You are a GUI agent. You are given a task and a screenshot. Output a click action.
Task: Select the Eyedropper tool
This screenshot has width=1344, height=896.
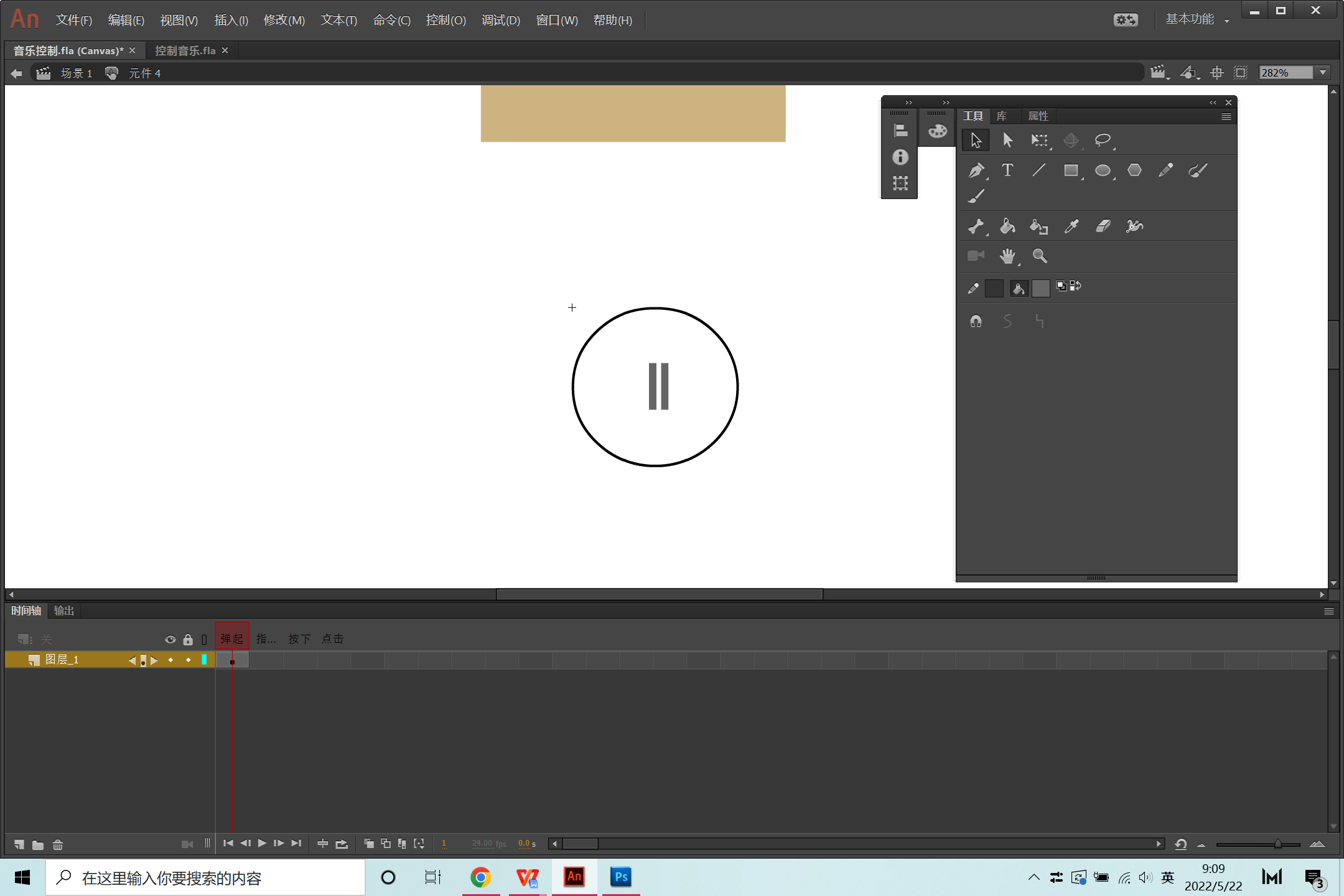(x=1071, y=226)
